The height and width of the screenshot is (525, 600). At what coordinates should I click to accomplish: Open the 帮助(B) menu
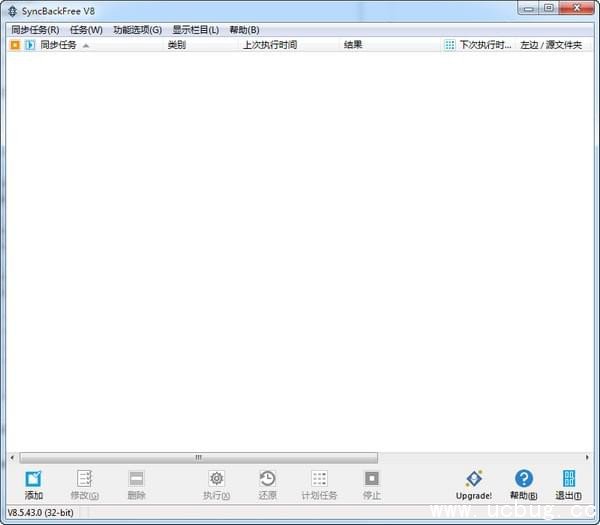tap(245, 30)
